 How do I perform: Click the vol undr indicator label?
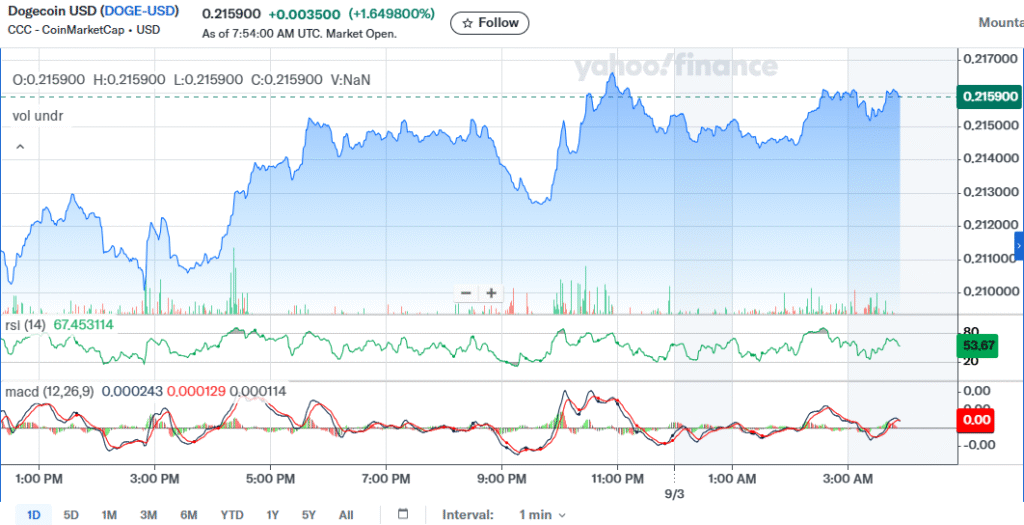tap(37, 116)
